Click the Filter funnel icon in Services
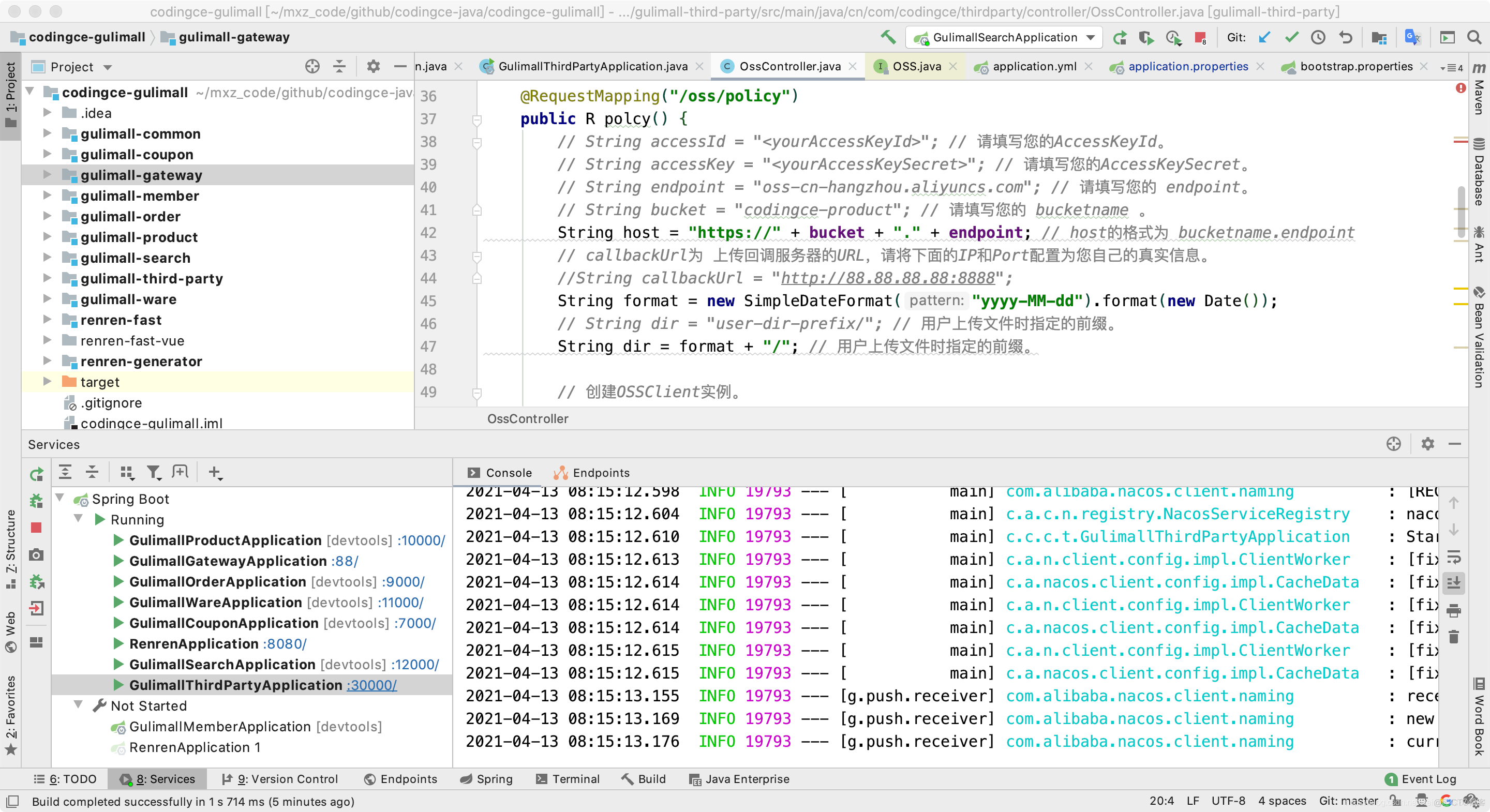1490x812 pixels. (x=153, y=473)
